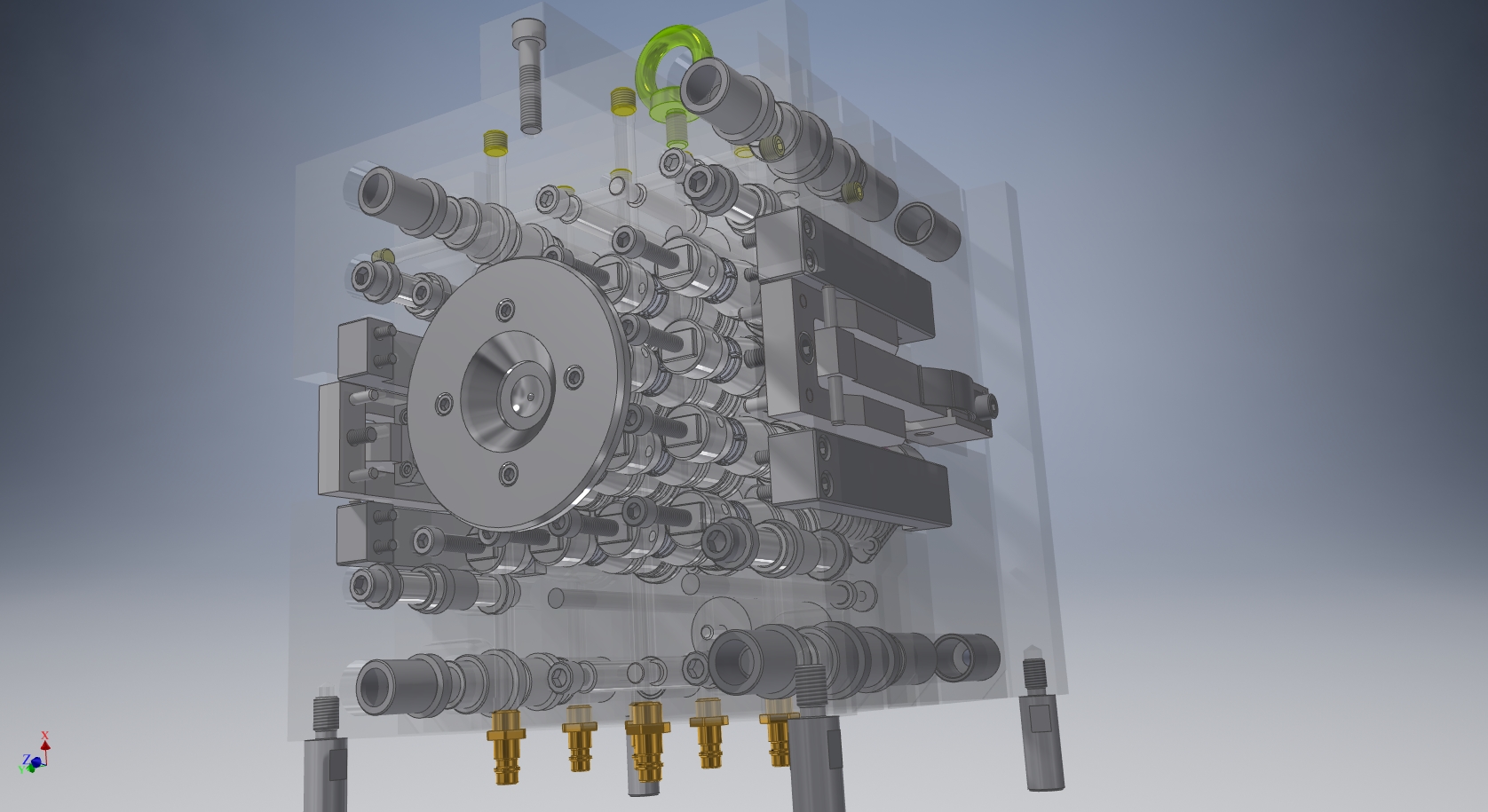Image resolution: width=1488 pixels, height=812 pixels.
Task: Click the green Y axis arrow indicator
Action: tap(31, 770)
